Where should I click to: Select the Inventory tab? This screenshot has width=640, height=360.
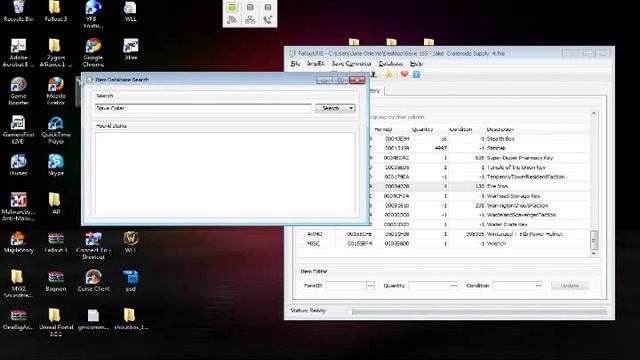click(x=375, y=91)
